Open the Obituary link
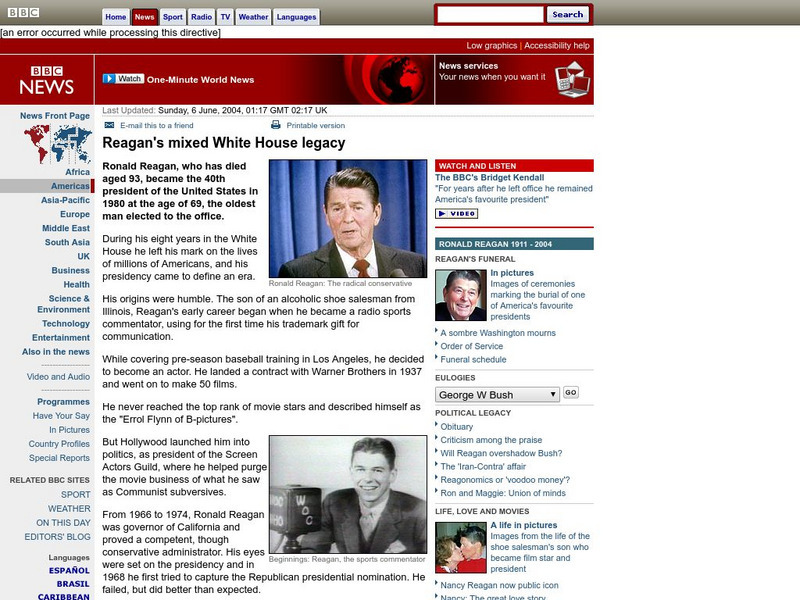Screen dimensions: 800x600 [457, 427]
